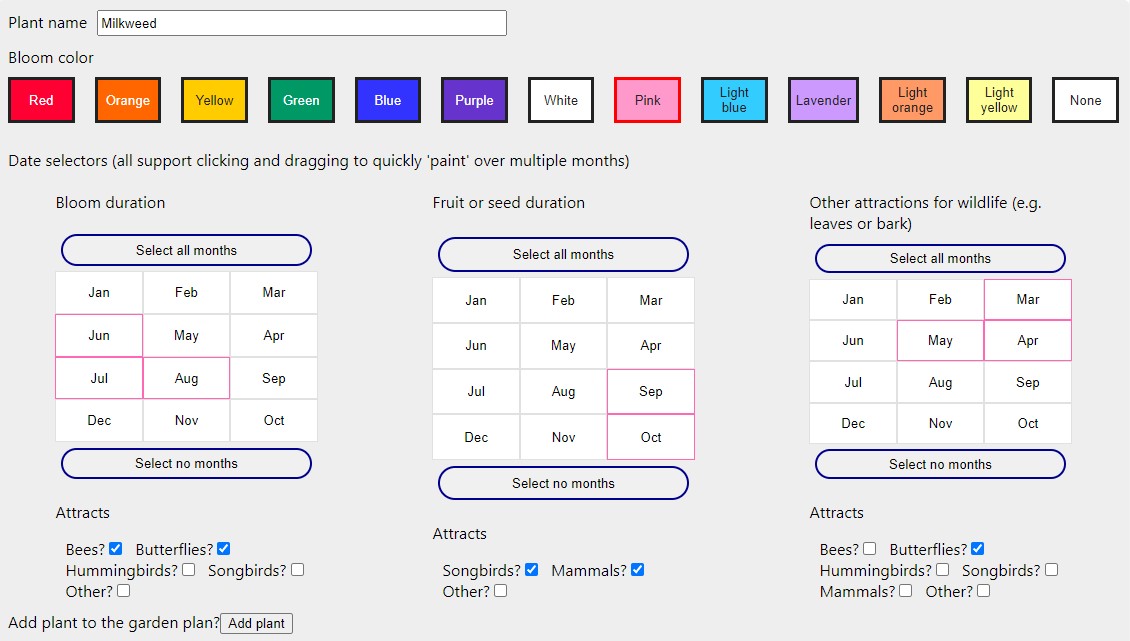The height and width of the screenshot is (641, 1130).
Task: Enable Other checkbox under Fruit or seed
Action: (x=500, y=591)
